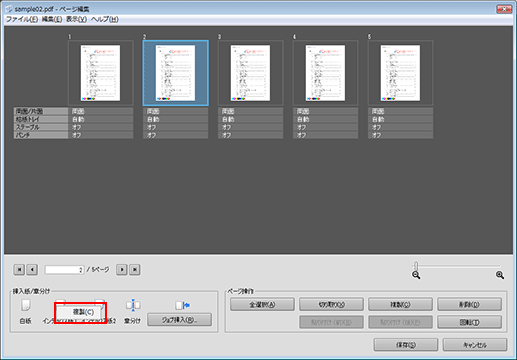
Task: Jump to the last page with navigation button
Action: point(135,269)
